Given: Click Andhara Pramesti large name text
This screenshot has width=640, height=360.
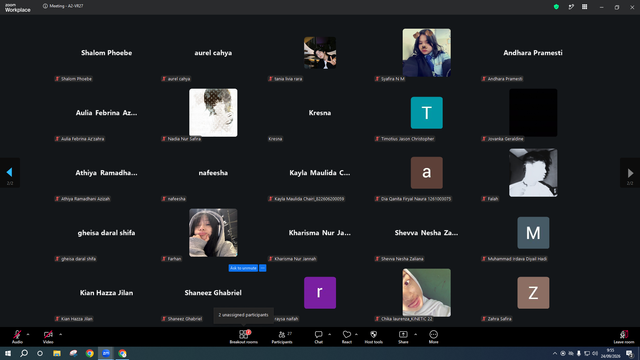Looking at the screenshot, I should coord(533,53).
